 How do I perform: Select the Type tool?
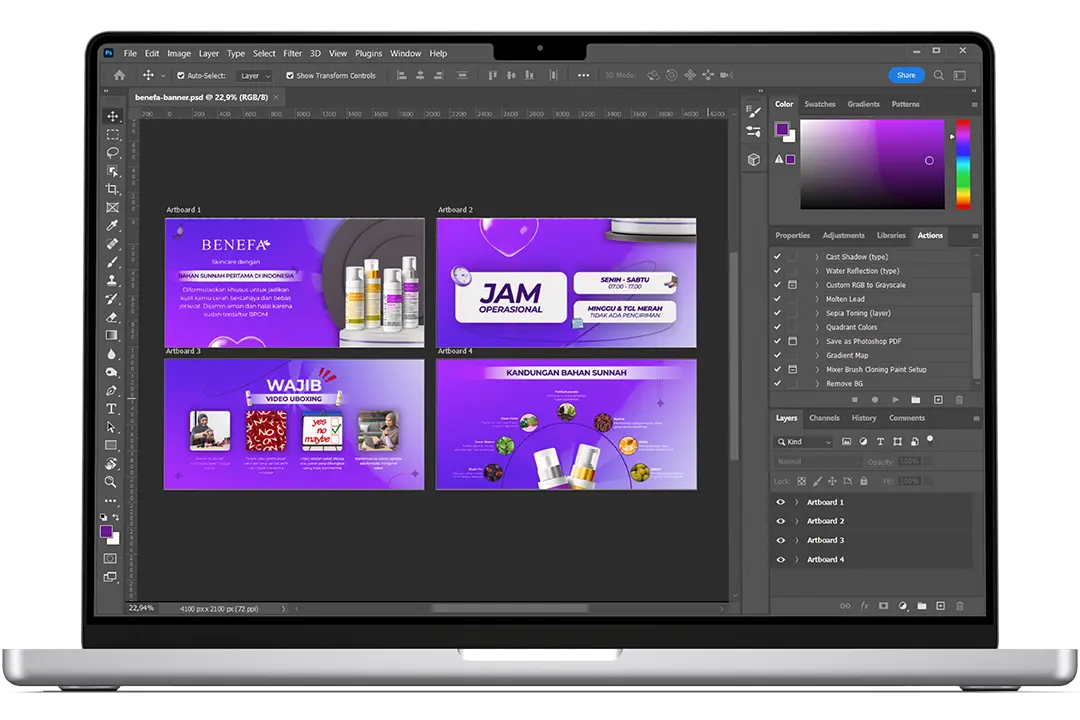click(x=112, y=409)
